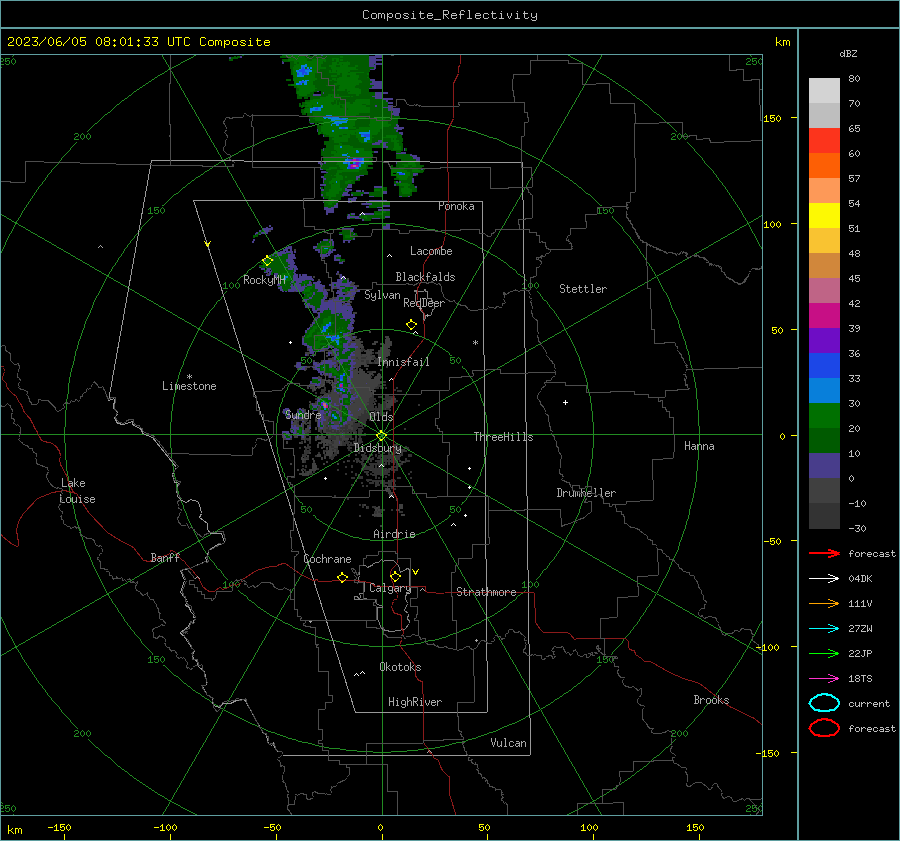Click the white plus marker east of ThreeHills

tap(565, 402)
